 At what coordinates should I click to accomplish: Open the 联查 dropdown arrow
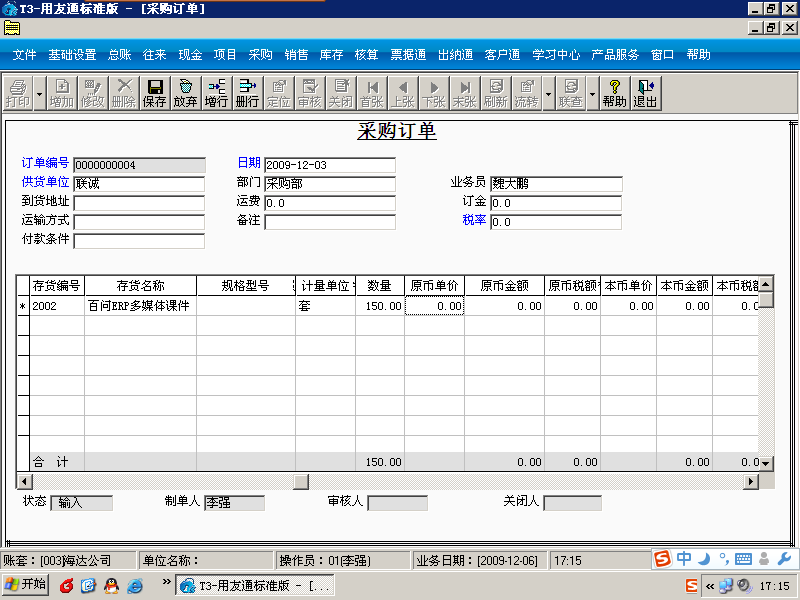(x=592, y=94)
